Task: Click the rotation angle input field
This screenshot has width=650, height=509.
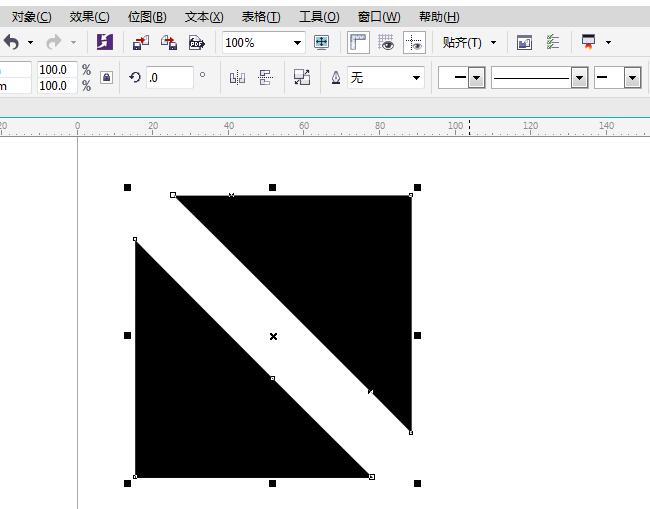Action: tap(168, 77)
